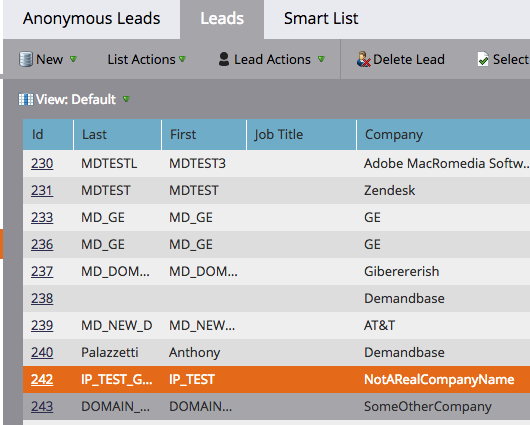The width and height of the screenshot is (530, 425).
Task: Open lead ID 240 link
Action: (42, 353)
